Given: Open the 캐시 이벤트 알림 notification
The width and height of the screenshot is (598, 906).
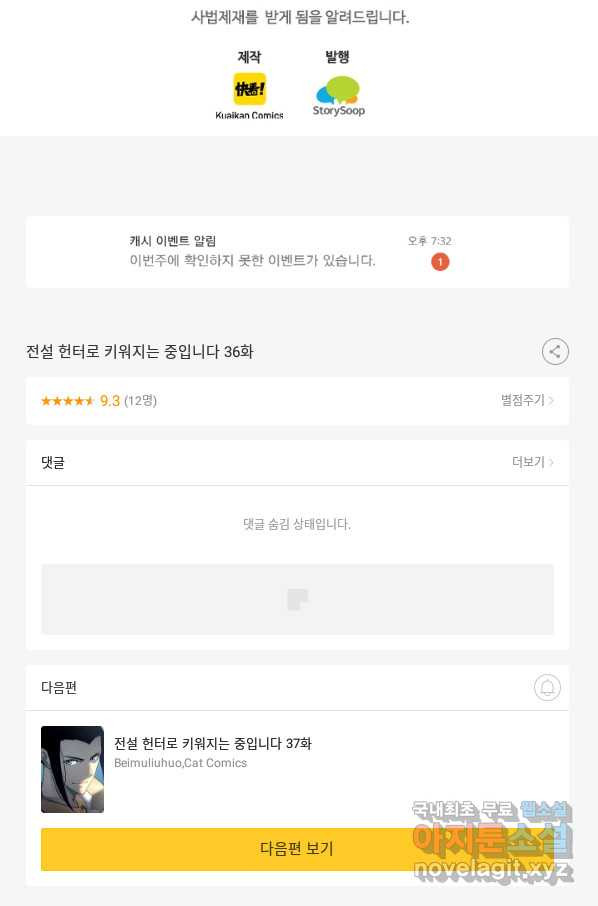Looking at the screenshot, I should click(x=297, y=252).
